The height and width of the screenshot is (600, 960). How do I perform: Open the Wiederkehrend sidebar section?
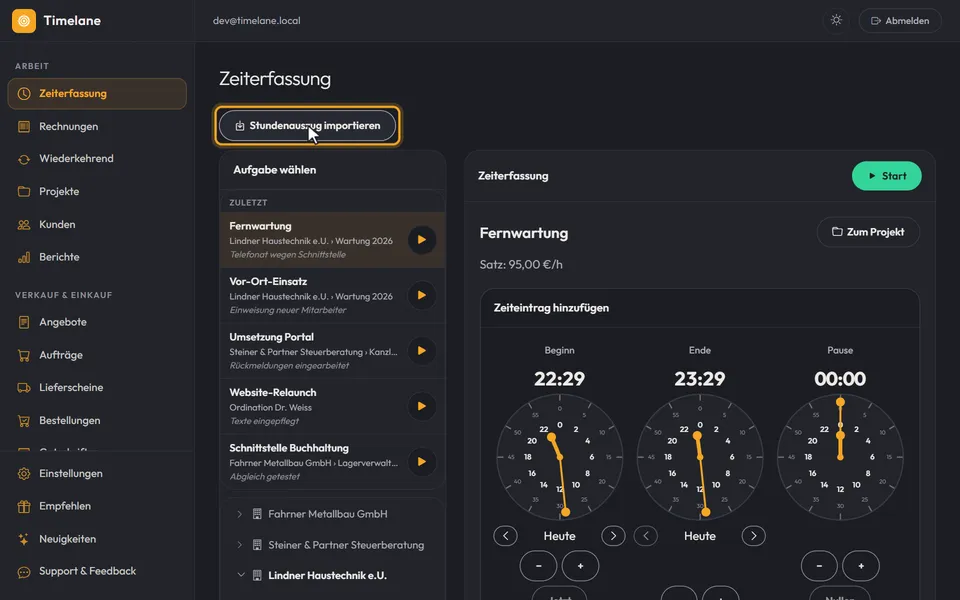point(97,159)
